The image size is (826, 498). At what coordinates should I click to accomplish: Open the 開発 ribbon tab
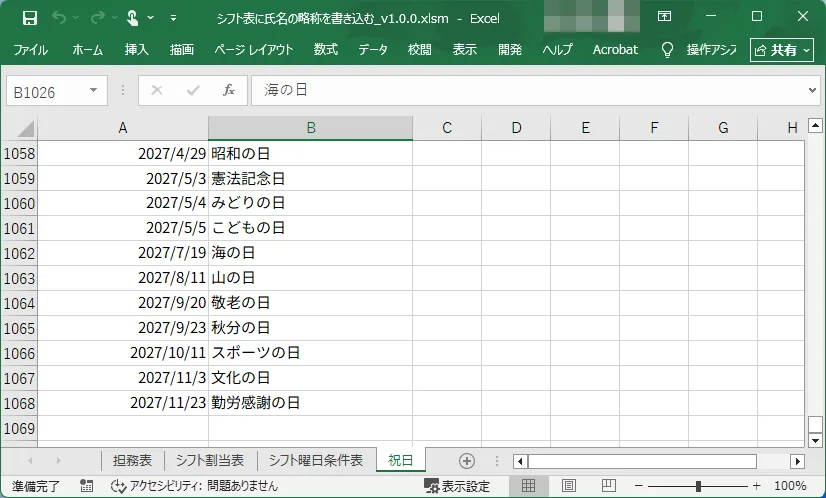[x=510, y=50]
